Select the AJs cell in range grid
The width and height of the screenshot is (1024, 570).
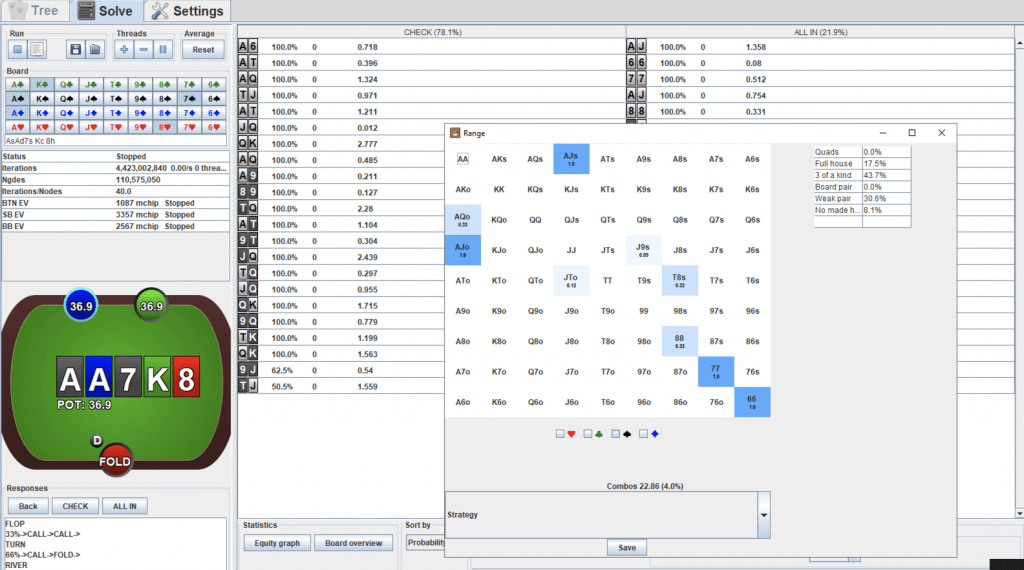(570, 159)
